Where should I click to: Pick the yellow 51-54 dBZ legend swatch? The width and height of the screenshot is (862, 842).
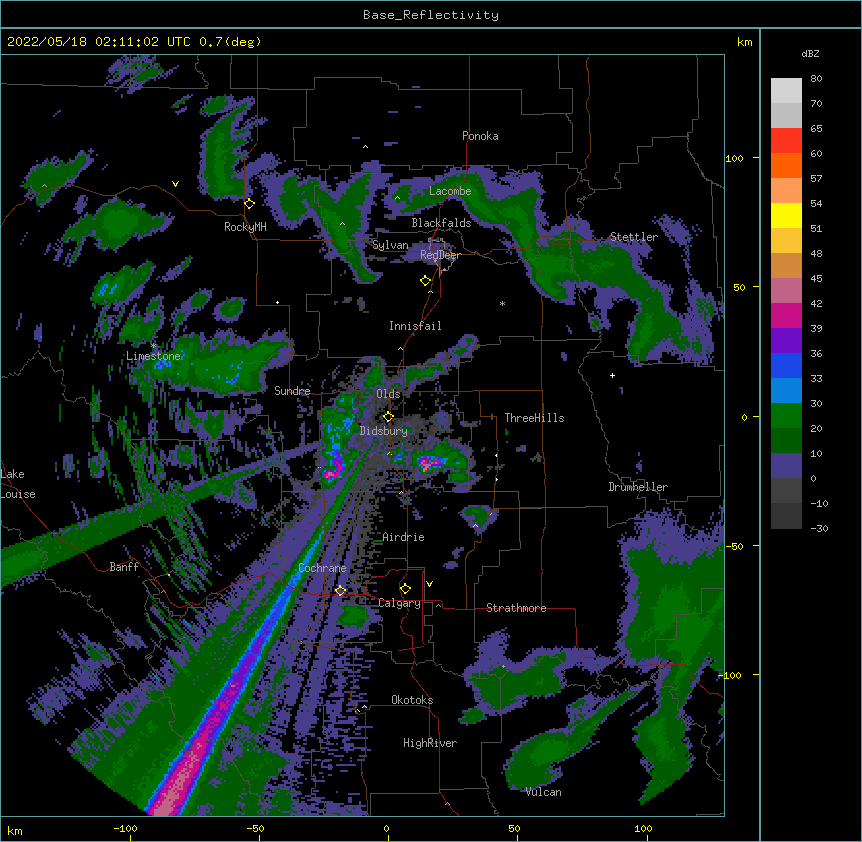click(x=786, y=215)
